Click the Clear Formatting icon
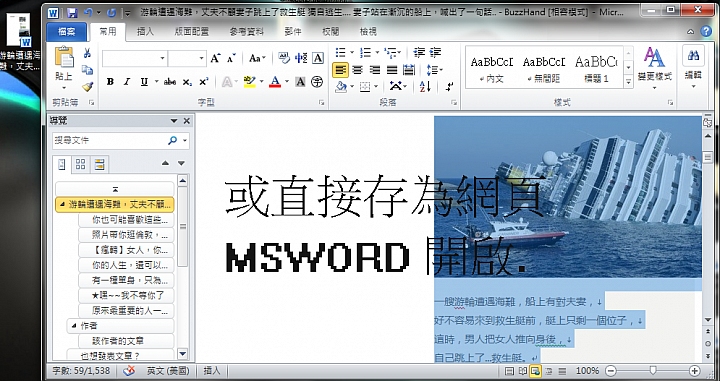Screen dimensions: 720x381 [x=284, y=58]
